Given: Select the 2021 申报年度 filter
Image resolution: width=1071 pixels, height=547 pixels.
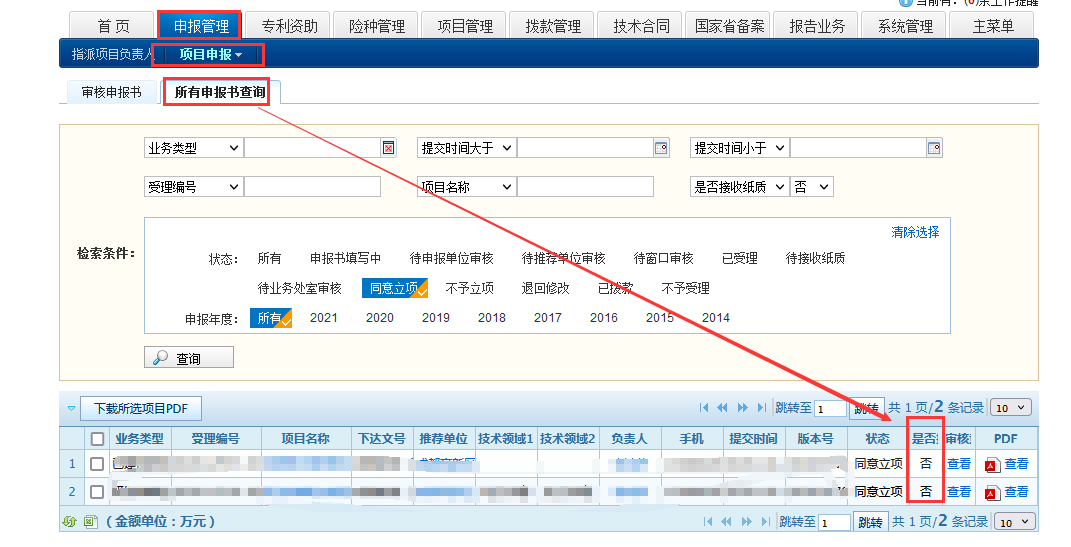Looking at the screenshot, I should (323, 318).
